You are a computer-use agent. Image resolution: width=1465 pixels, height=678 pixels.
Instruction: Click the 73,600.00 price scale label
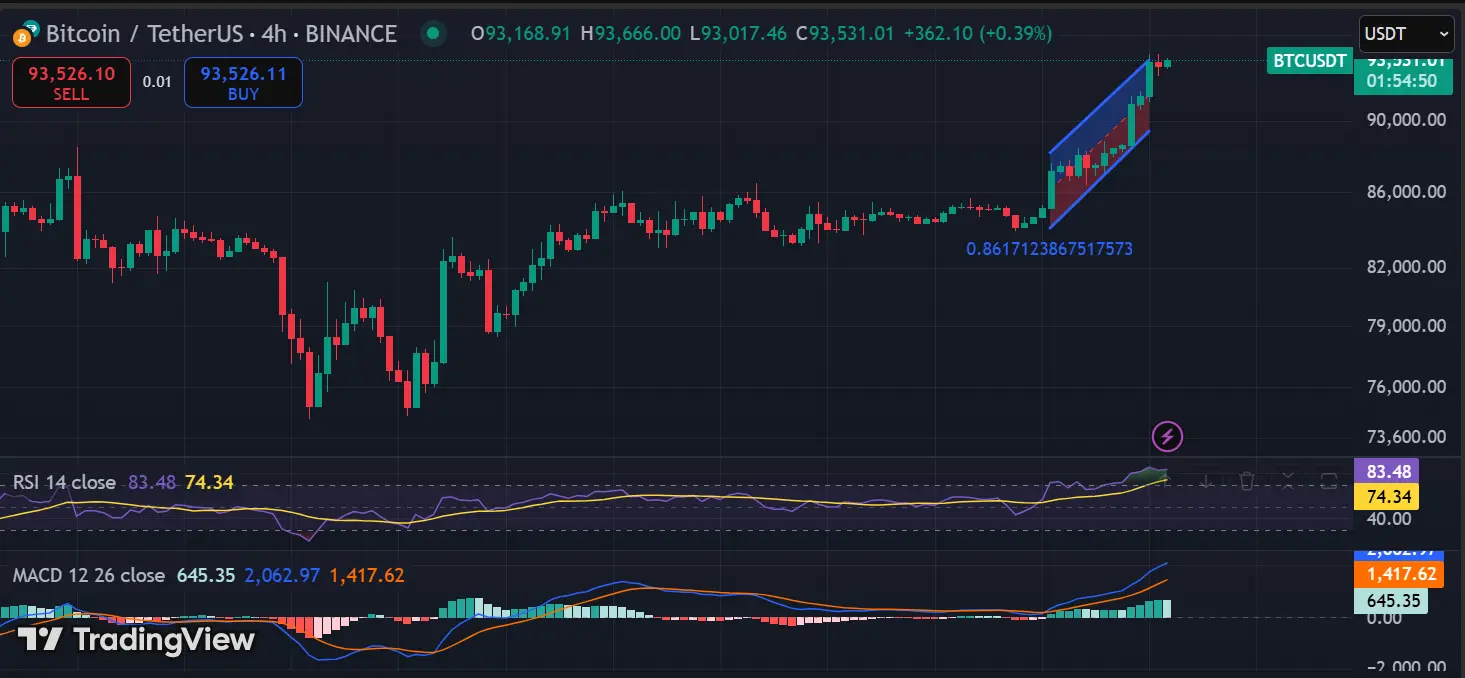(1406, 436)
